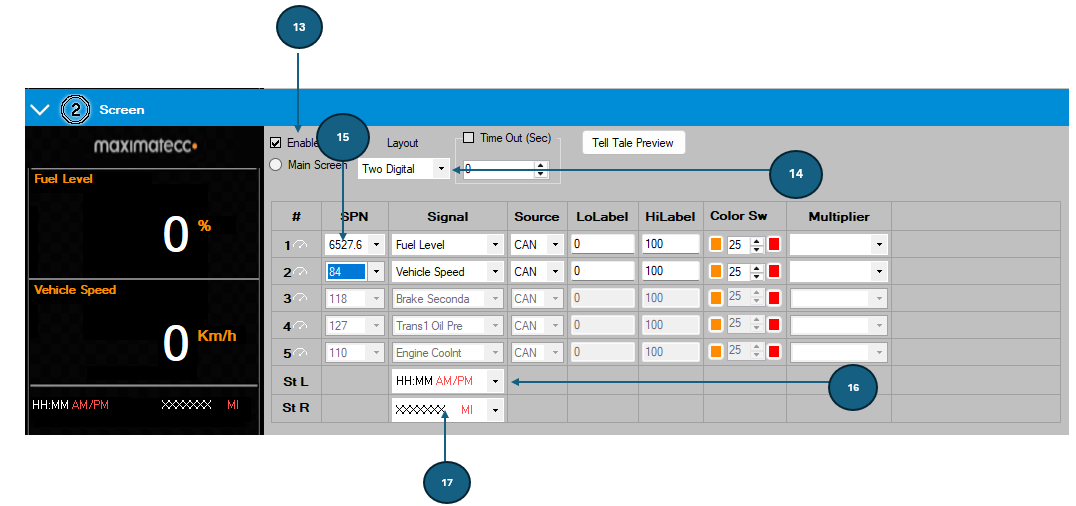Viewport: 1076px width, 506px height.
Task: Click the HiLabel field in Vehicle Speed row
Action: coord(670,271)
